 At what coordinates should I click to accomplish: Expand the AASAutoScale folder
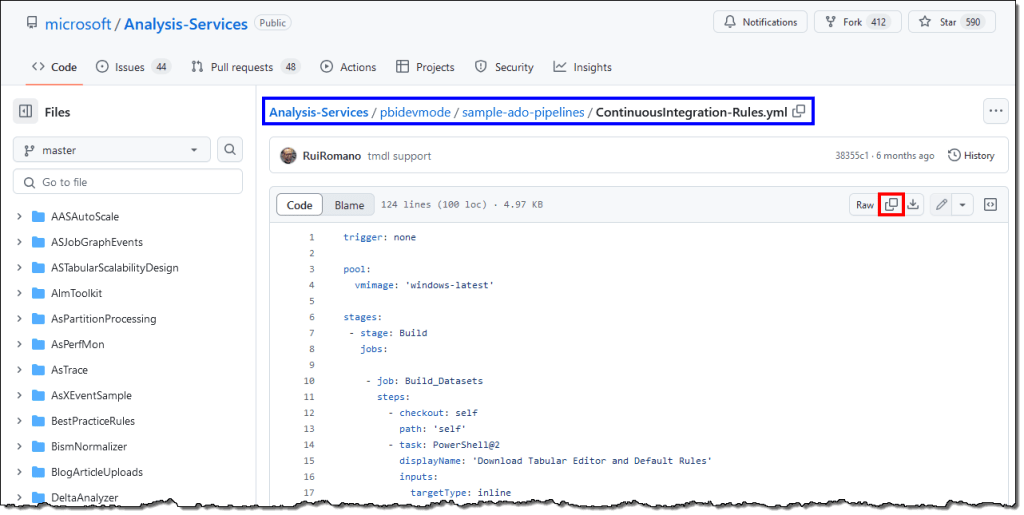[20, 216]
